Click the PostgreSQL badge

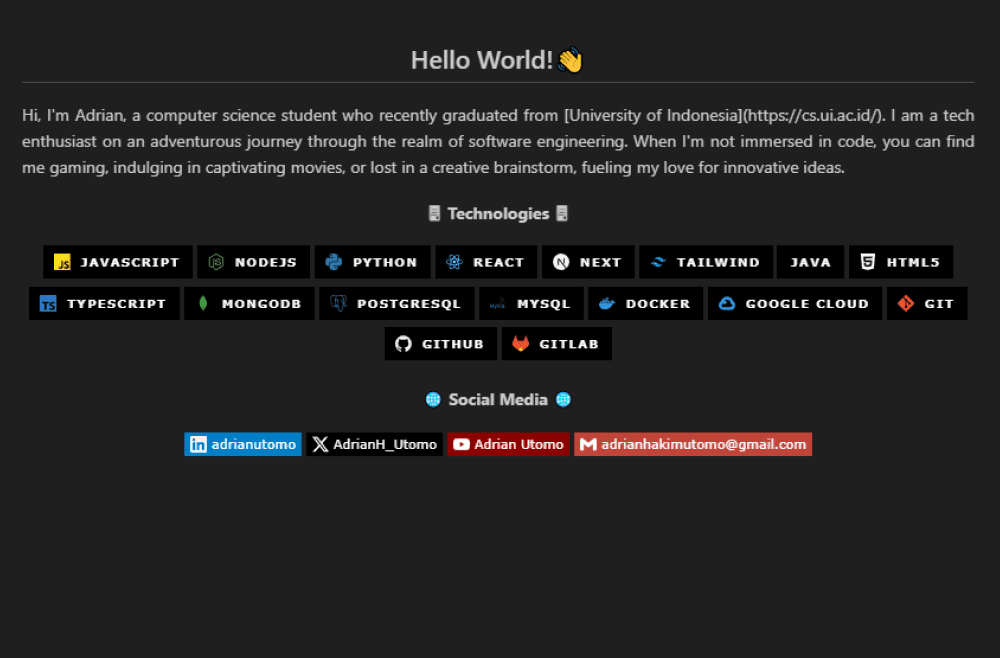point(396,304)
